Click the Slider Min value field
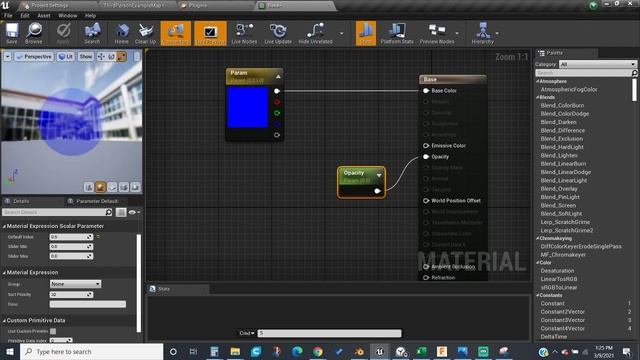640x360 pixels. coord(71,247)
